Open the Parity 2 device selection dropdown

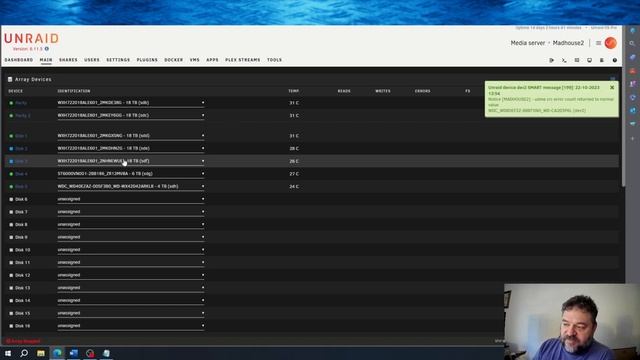[x=131, y=116]
